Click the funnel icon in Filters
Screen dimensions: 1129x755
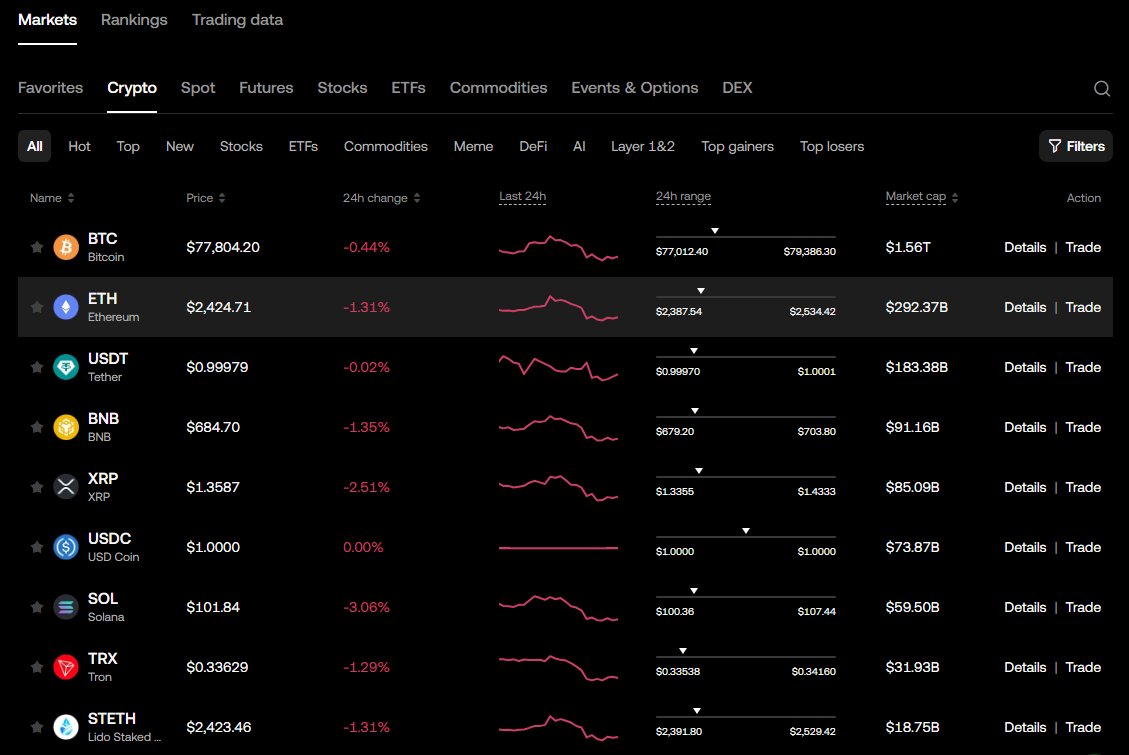[1055, 146]
